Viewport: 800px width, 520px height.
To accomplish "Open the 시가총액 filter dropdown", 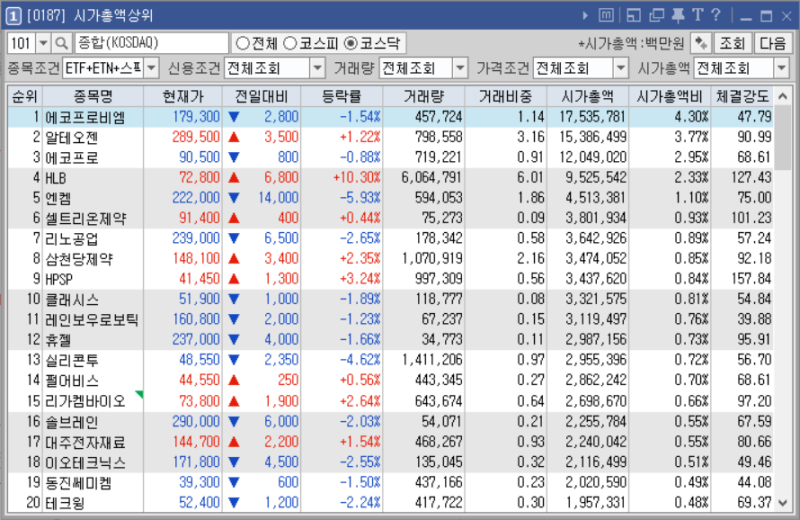I will 782,68.
